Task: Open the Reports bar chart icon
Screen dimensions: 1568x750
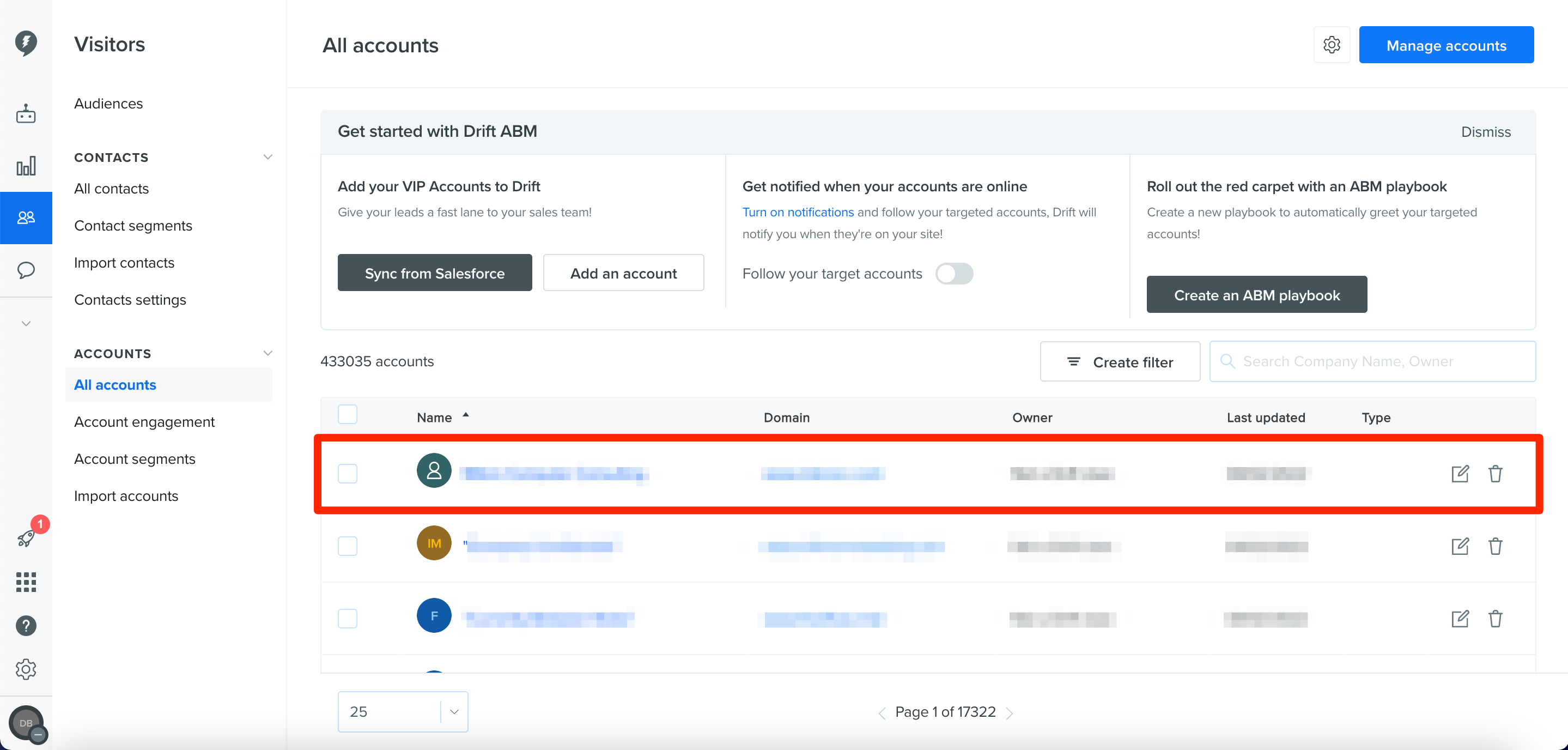Action: [x=26, y=166]
